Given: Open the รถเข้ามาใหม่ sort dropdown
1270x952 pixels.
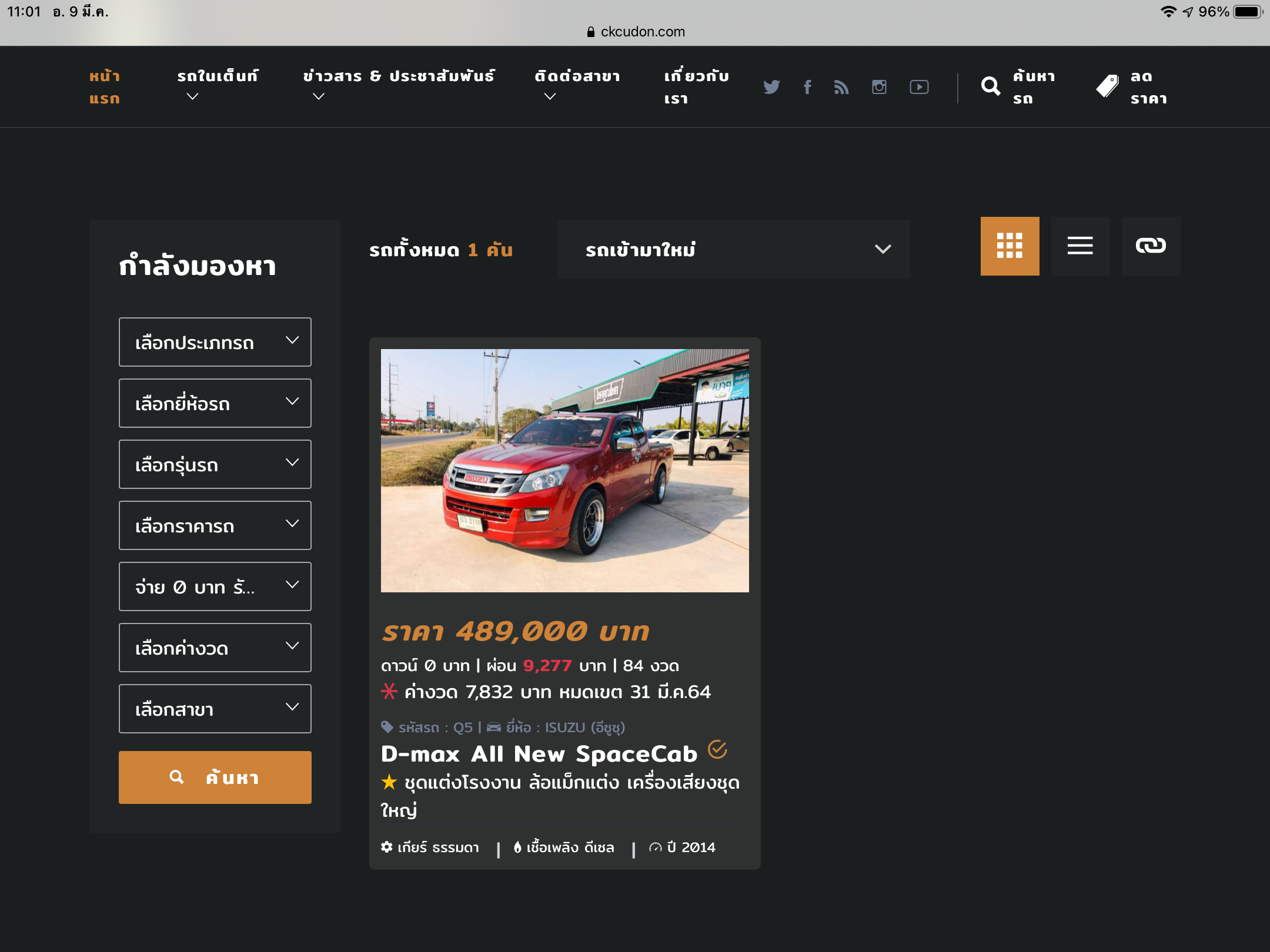Looking at the screenshot, I should tap(733, 249).
